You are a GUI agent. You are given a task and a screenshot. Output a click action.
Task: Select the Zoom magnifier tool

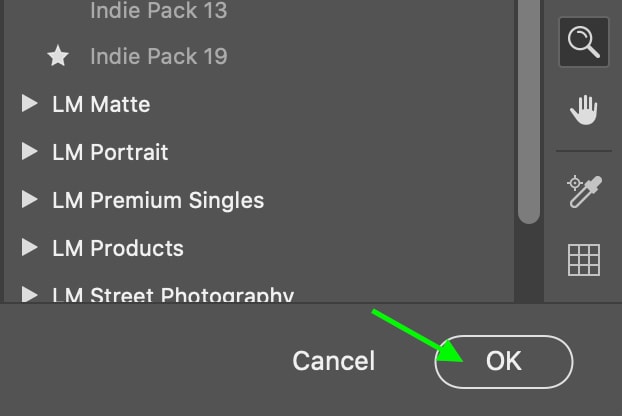coord(583,42)
